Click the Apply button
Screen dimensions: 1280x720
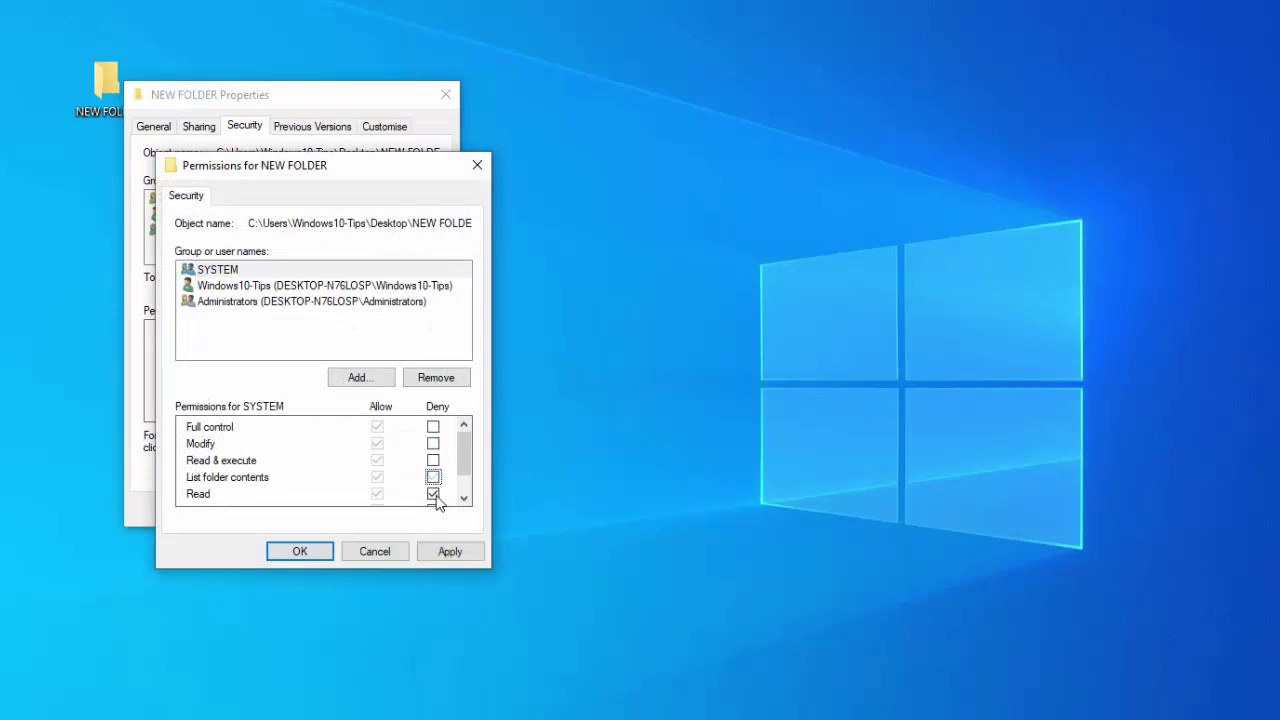tap(450, 552)
